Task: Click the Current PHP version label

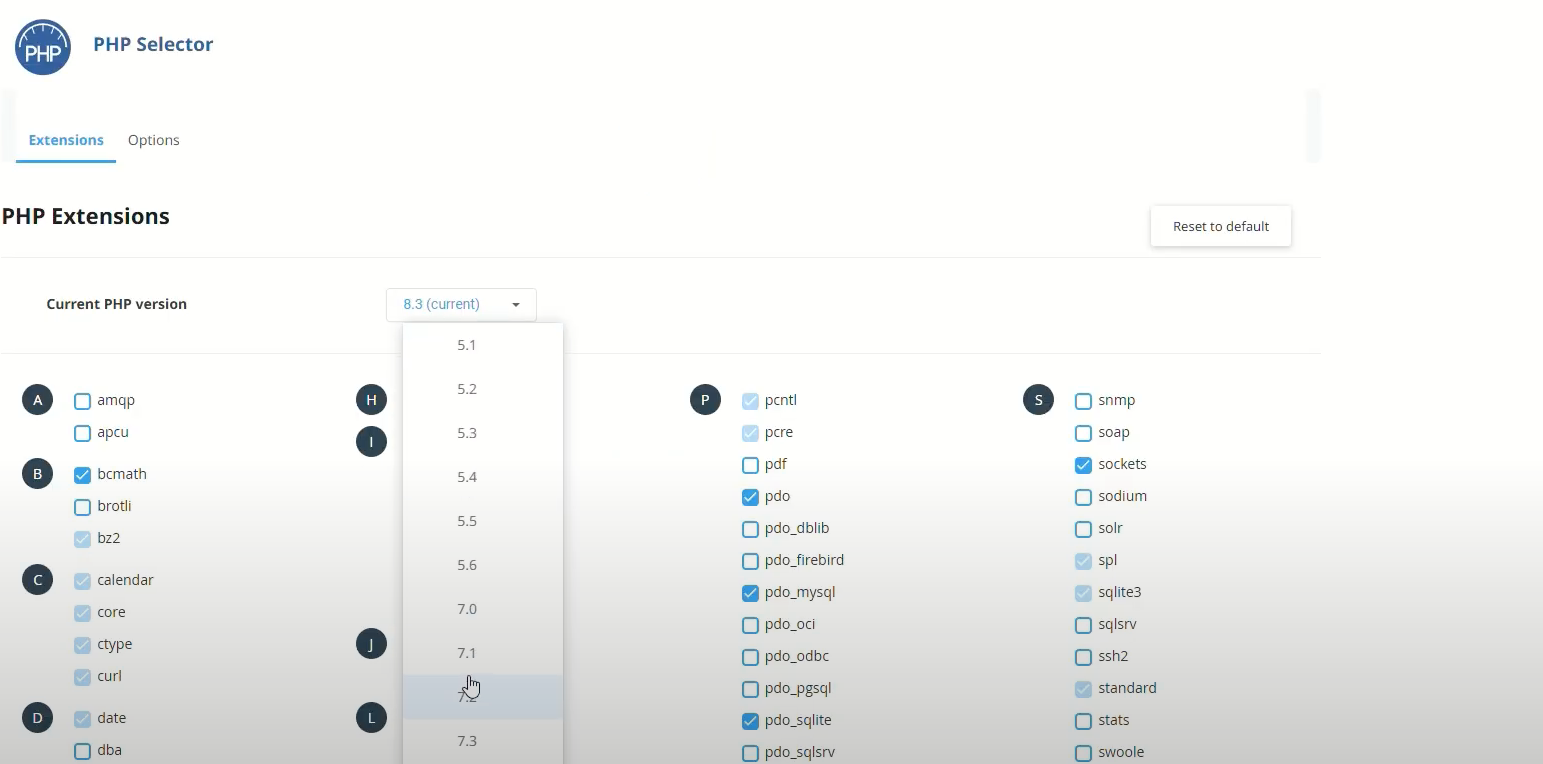Action: (117, 304)
